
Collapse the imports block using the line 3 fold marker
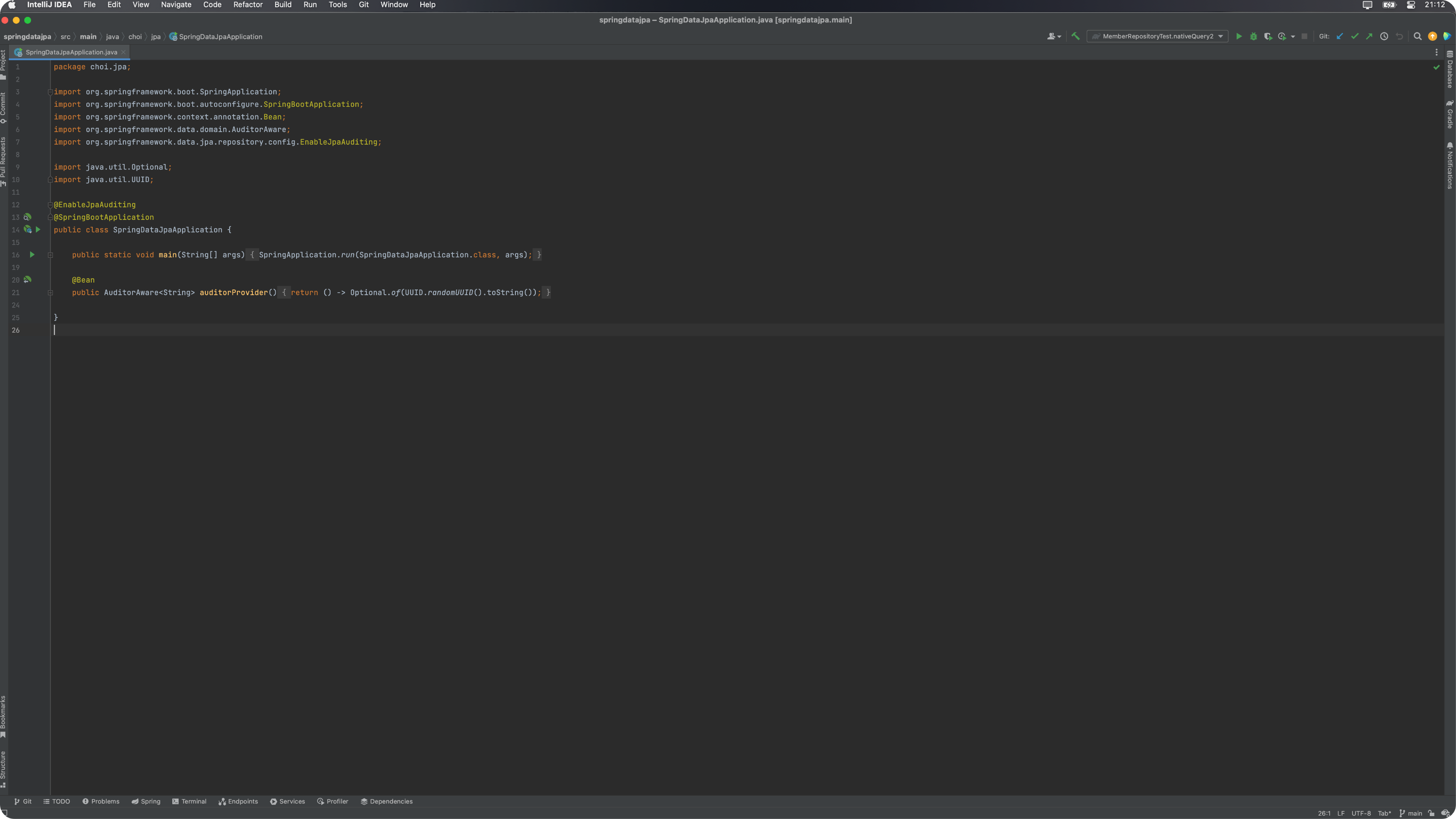click(x=50, y=92)
